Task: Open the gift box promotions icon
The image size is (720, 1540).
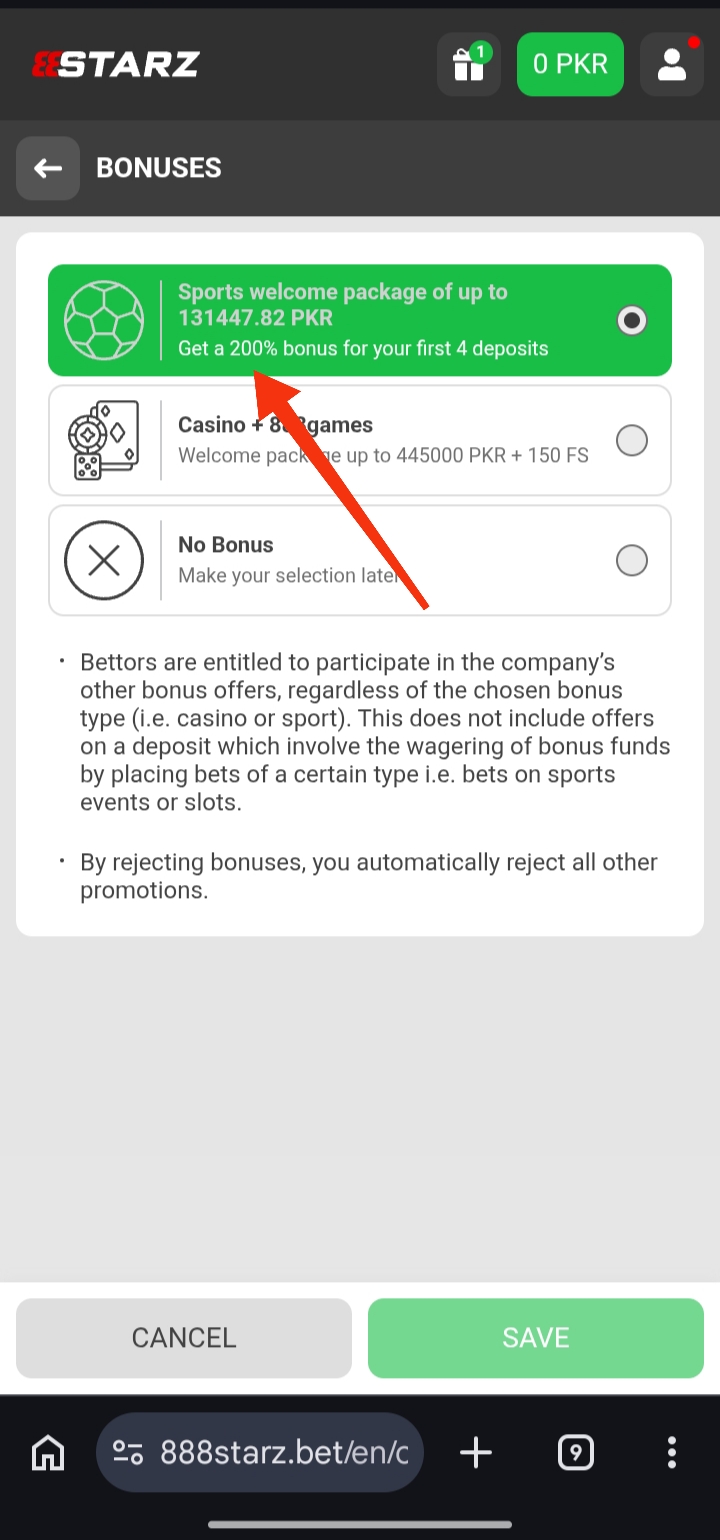Action: (x=468, y=65)
